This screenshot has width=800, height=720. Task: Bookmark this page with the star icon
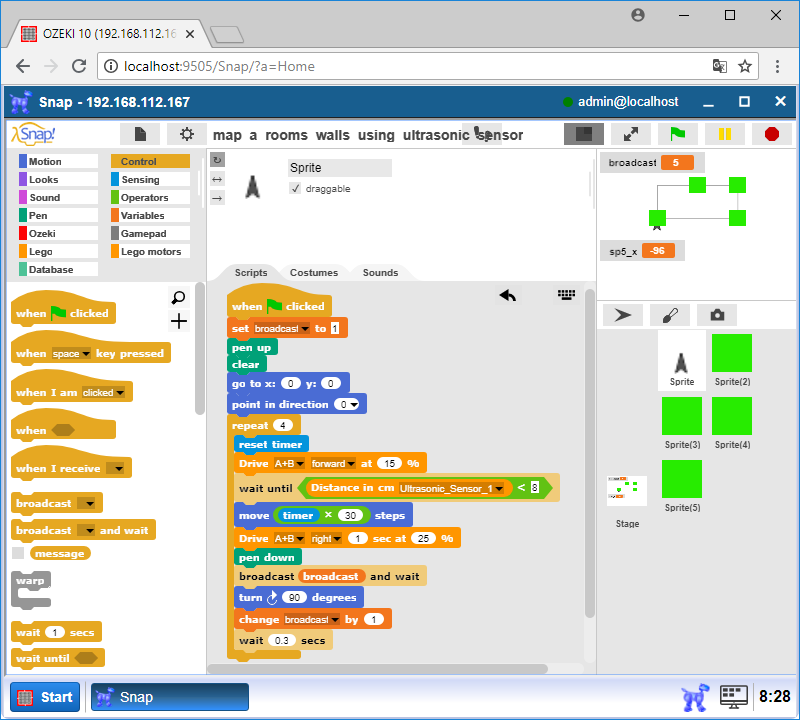(745, 66)
